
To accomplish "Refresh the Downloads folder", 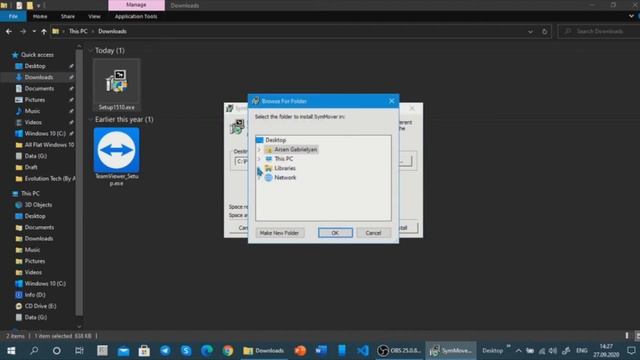I will click(544, 31).
